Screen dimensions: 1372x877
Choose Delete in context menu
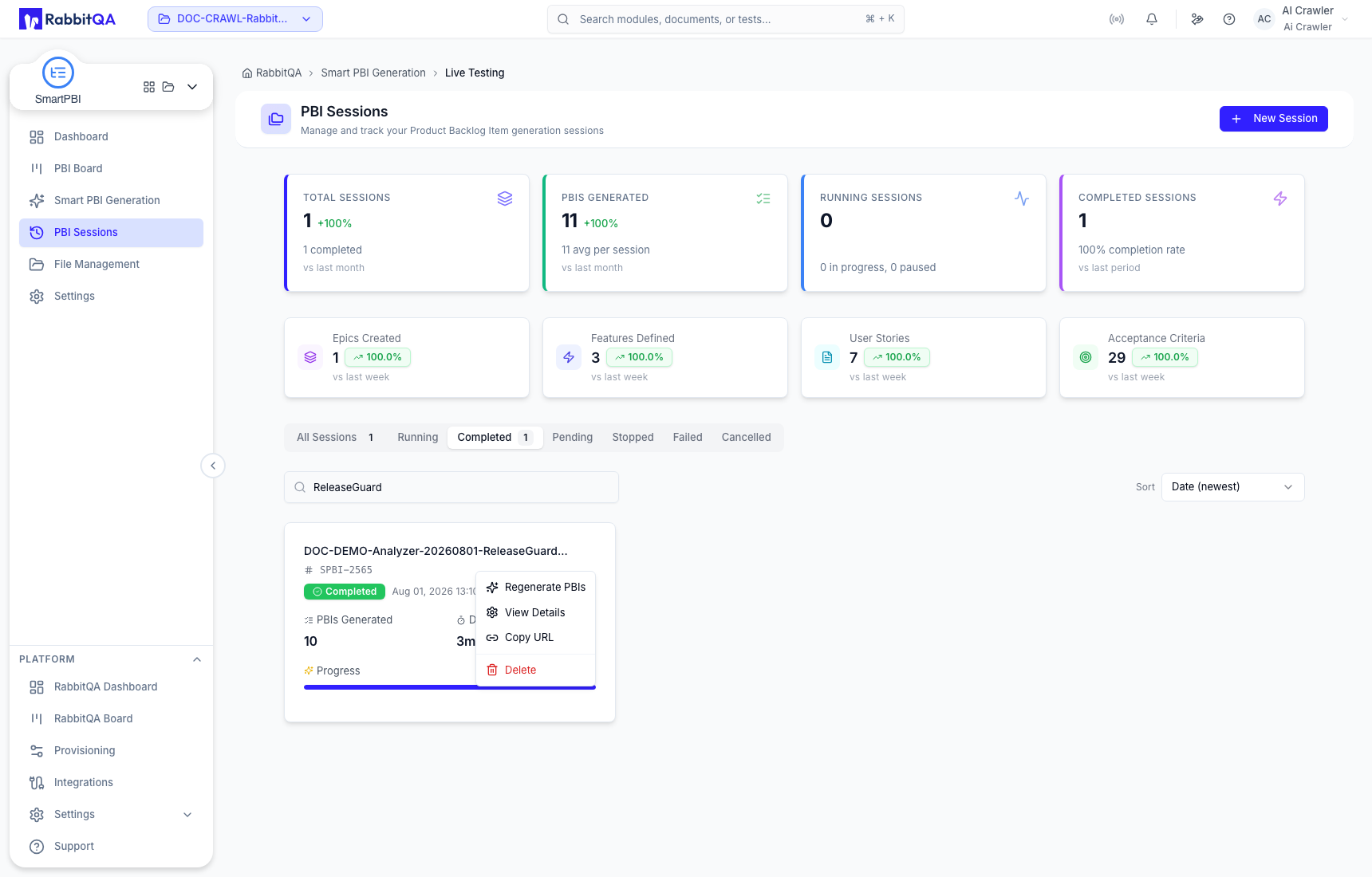pos(535,671)
